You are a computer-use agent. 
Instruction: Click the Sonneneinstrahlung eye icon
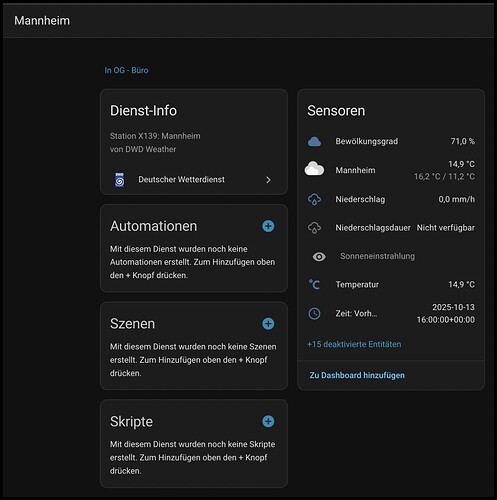pyautogui.click(x=319, y=257)
